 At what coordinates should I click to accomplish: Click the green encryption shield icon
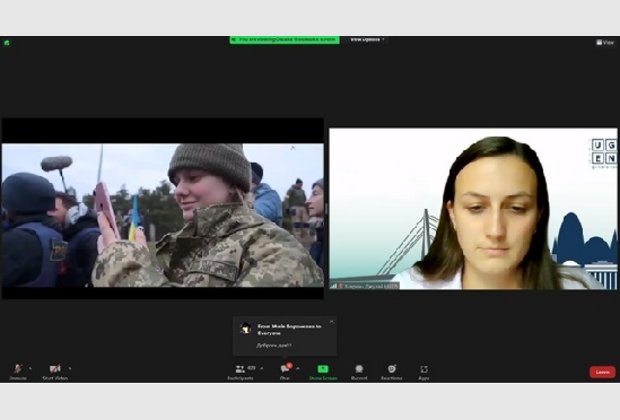pos(7,42)
